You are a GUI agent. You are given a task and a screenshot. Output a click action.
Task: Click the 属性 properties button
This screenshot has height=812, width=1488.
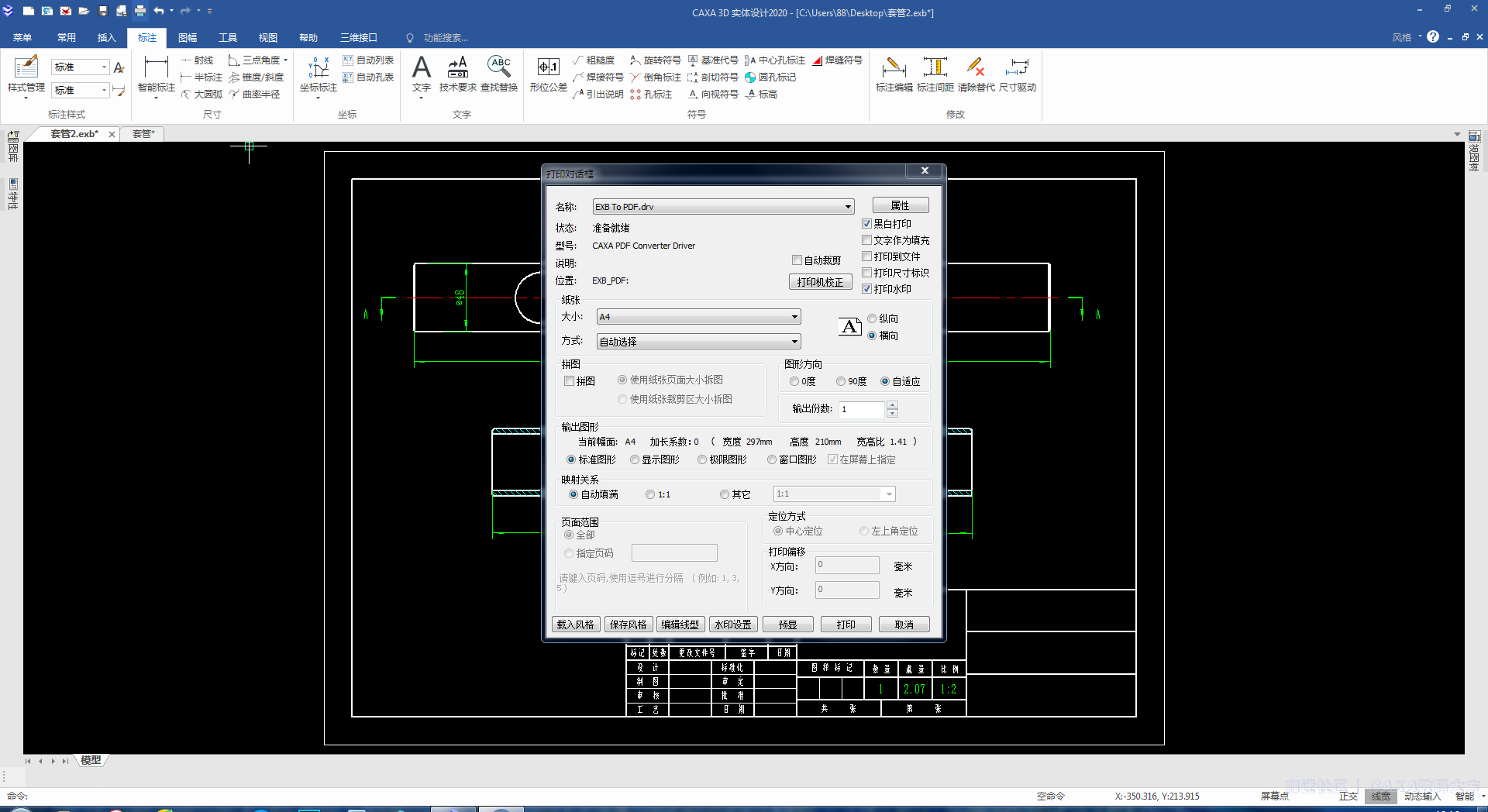901,205
